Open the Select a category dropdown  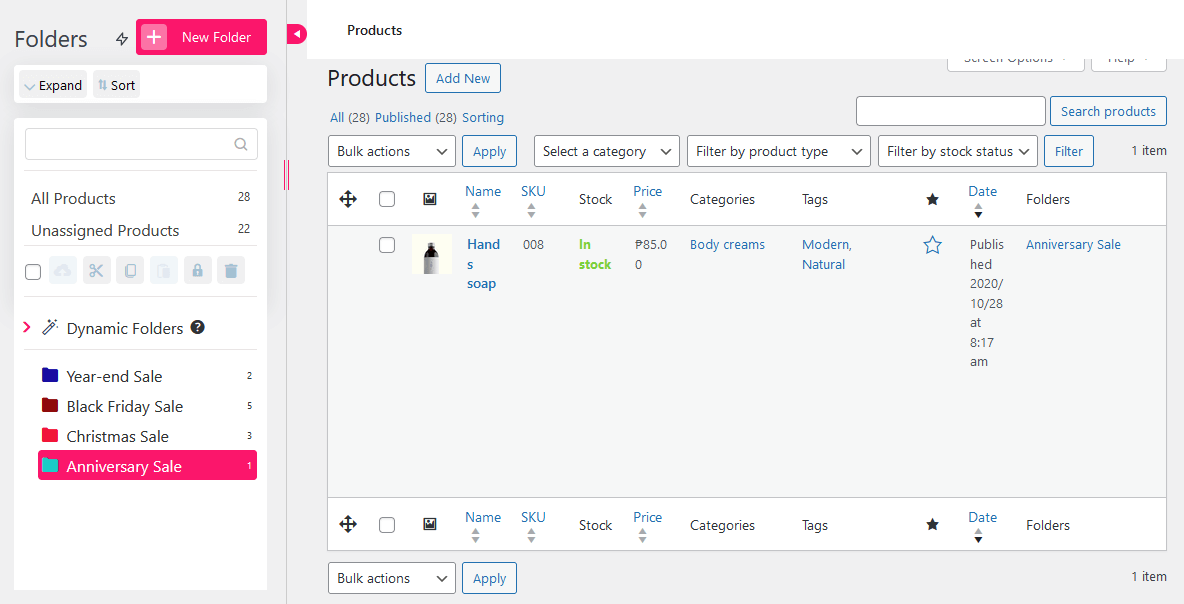pos(606,151)
